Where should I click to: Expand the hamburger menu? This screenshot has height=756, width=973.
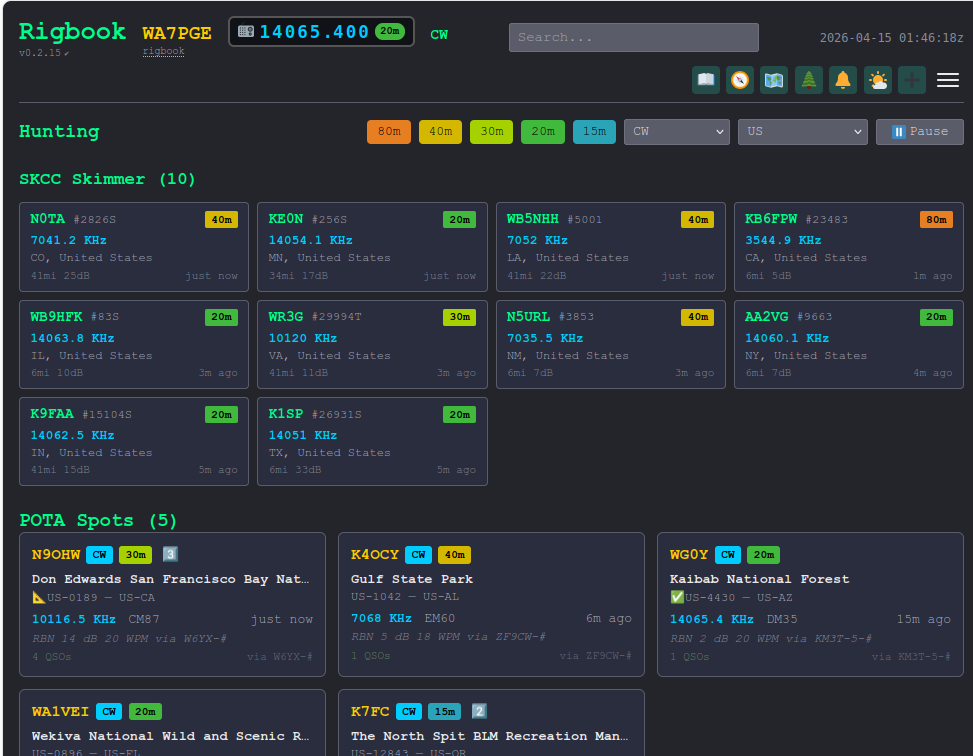click(x=947, y=80)
